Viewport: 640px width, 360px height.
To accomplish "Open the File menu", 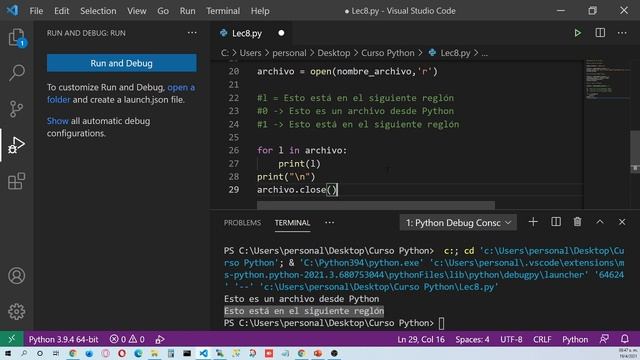I will (x=36, y=11).
